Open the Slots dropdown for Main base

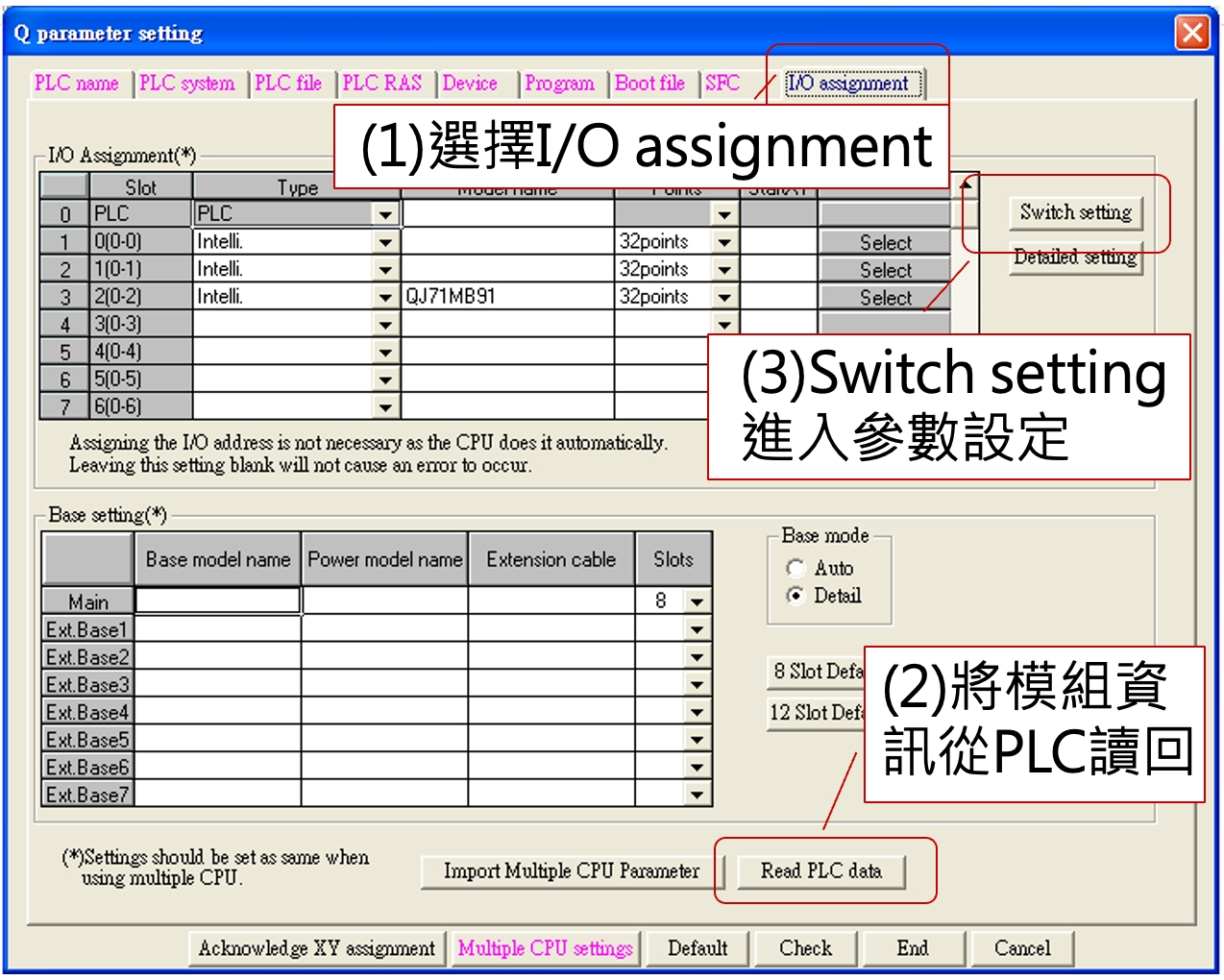click(x=696, y=600)
